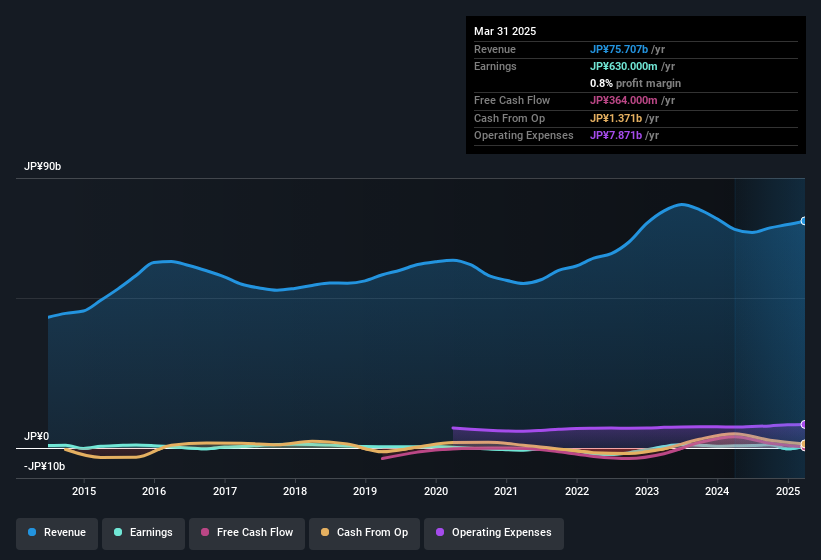The image size is (821, 560).
Task: Click the 2019 x-axis label
Action: 365,491
